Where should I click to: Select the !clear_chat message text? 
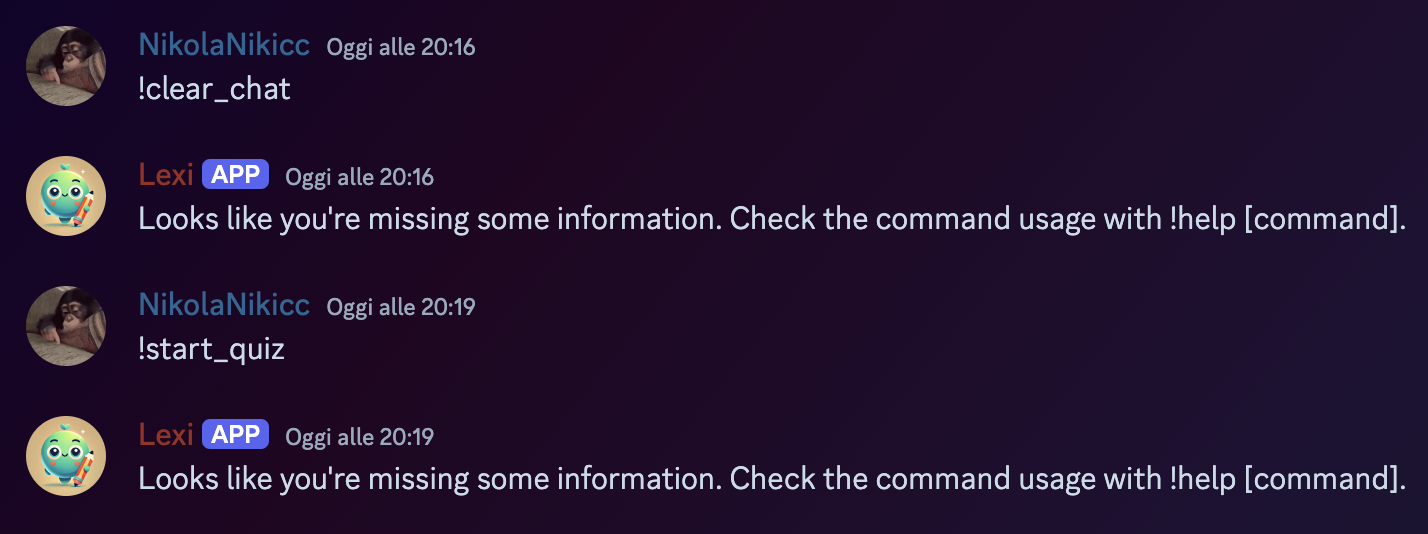[x=214, y=89]
